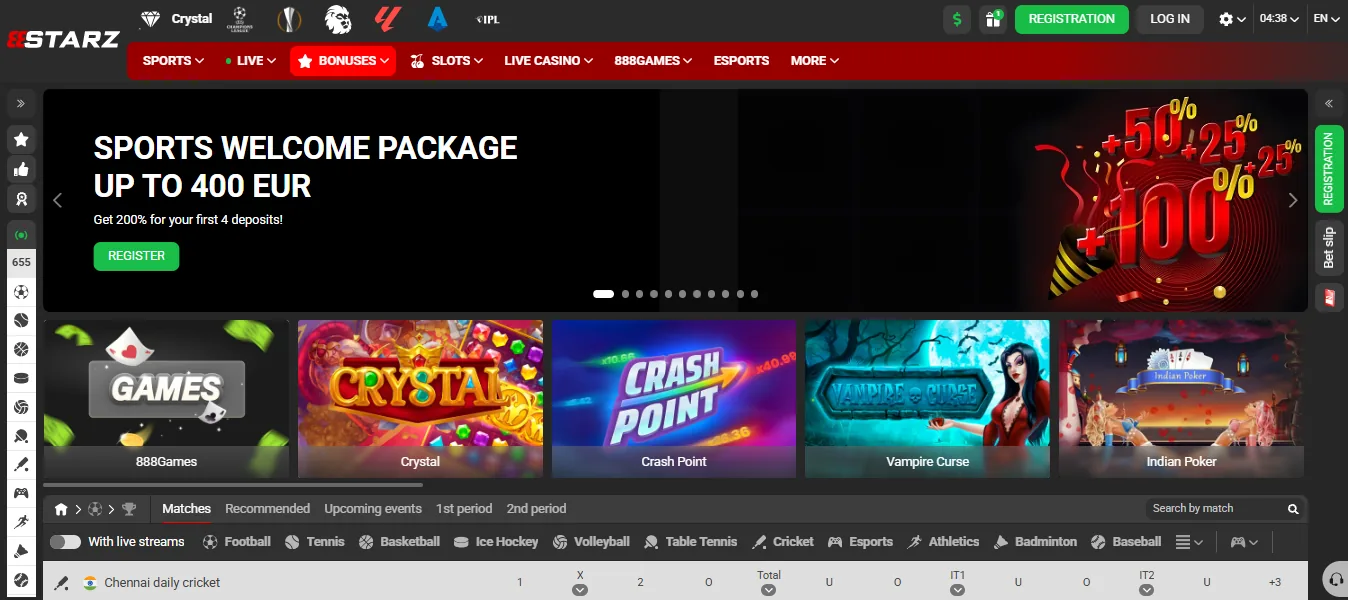Screen dimensions: 1348x600
Task: Click the green dollar deposit icon
Action: point(957,19)
